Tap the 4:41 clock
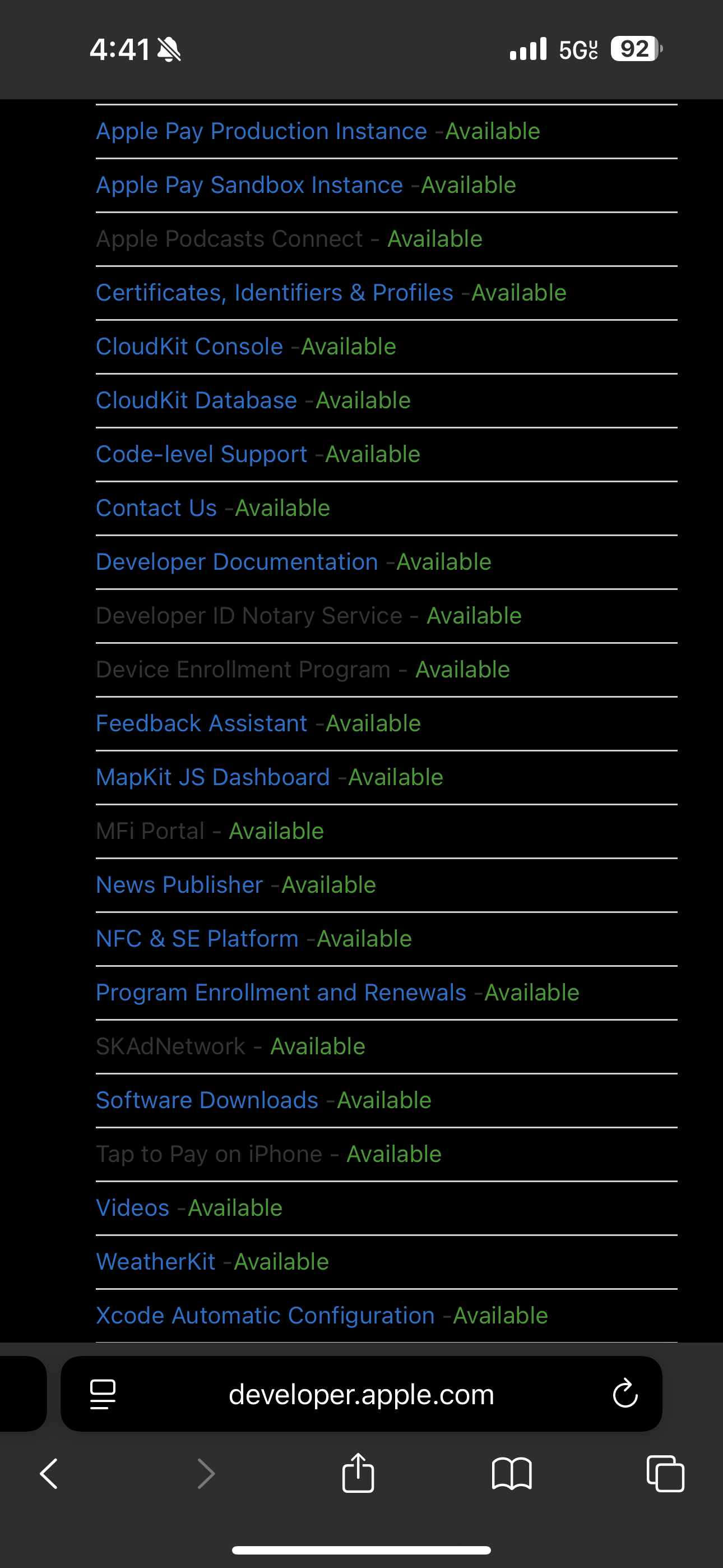Viewport: 723px width, 1568px height. point(120,49)
